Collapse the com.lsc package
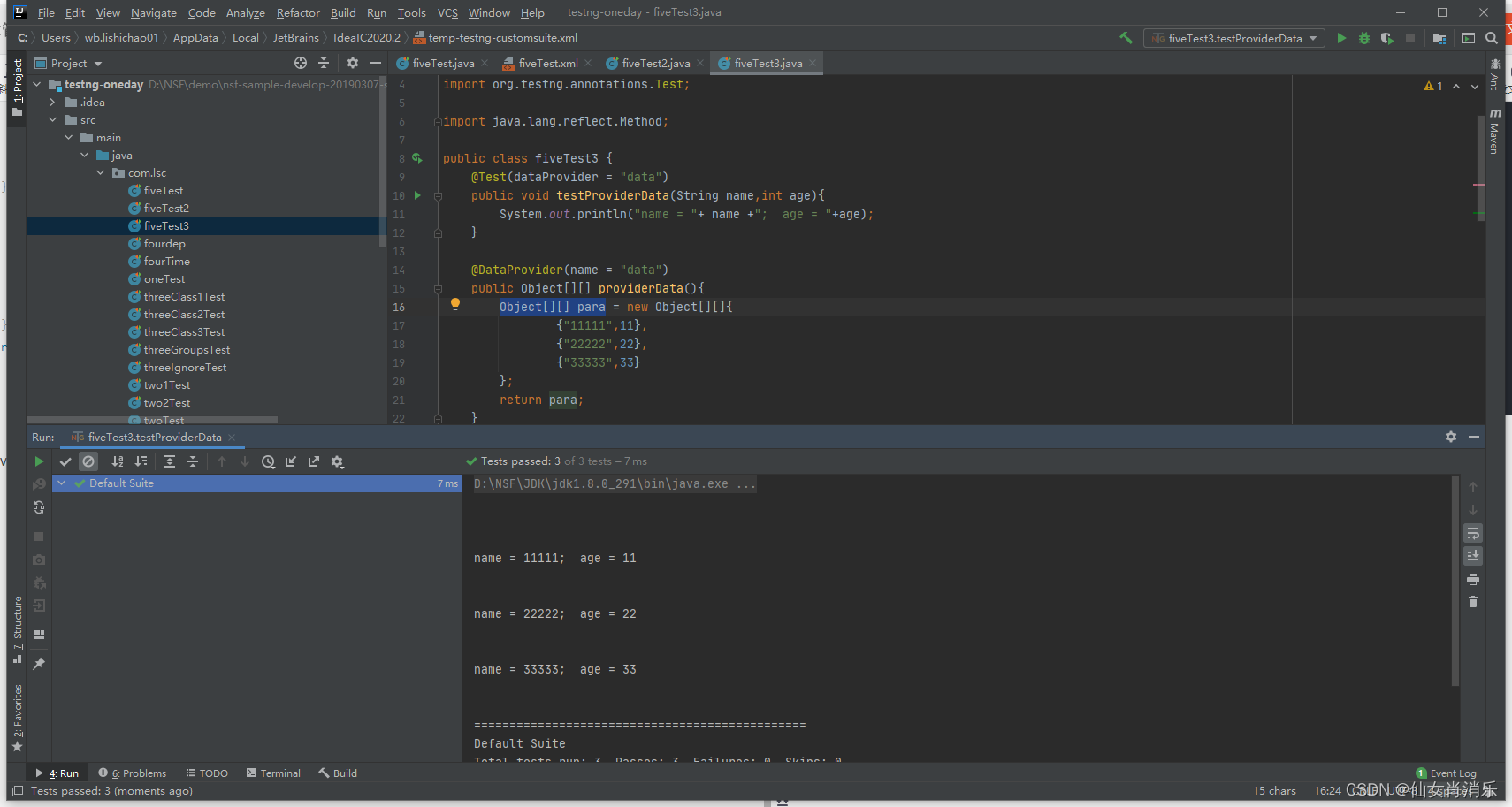The image size is (1512, 807). point(101,173)
